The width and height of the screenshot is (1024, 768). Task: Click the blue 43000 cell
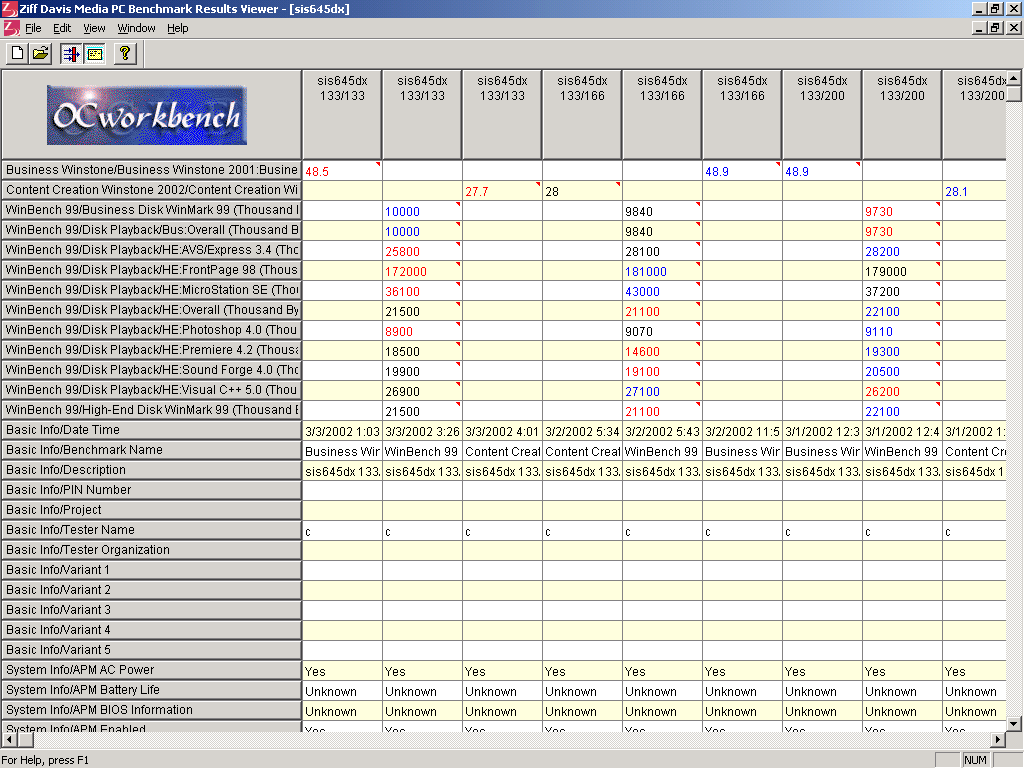(x=662, y=291)
